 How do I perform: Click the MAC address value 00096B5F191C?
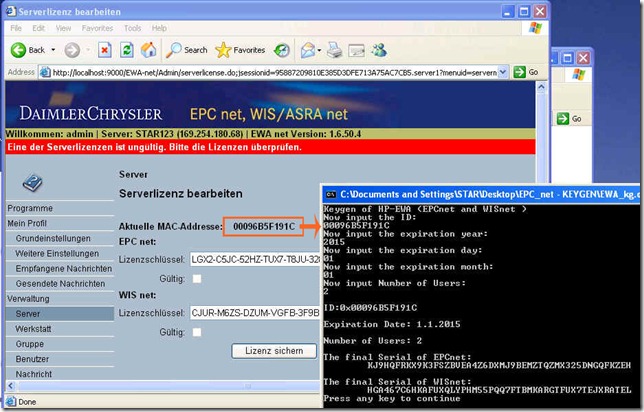pyautogui.click(x=264, y=227)
